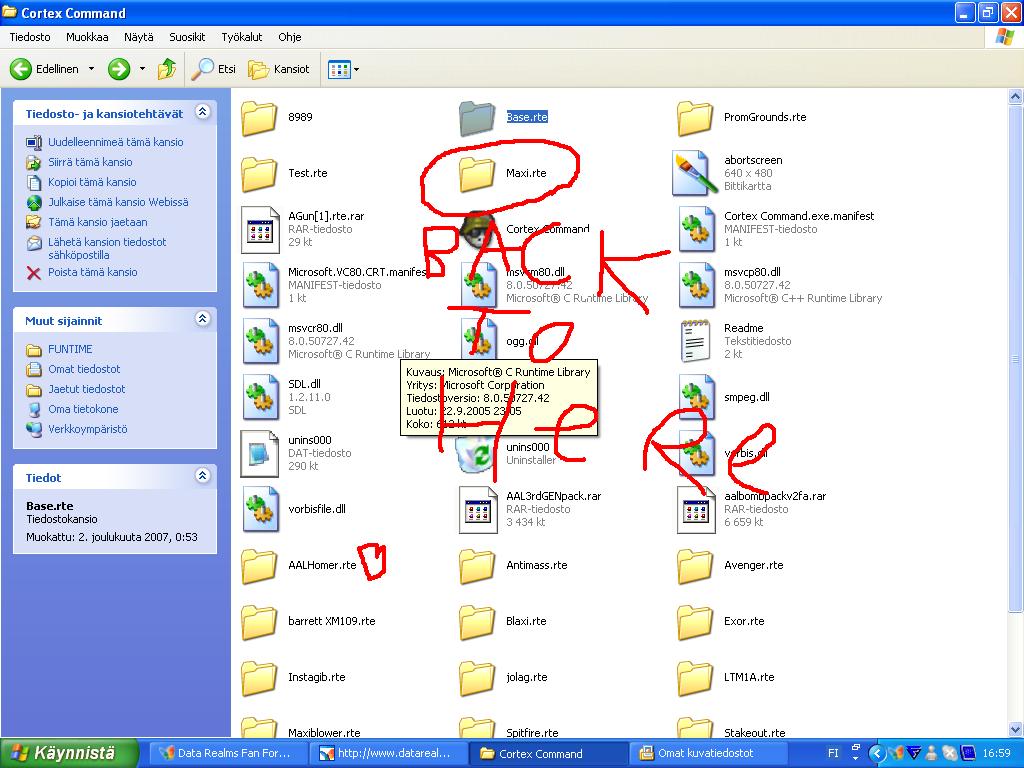Click the Etsi search toolbar button
Screen dimensions: 1024x768
[x=215, y=69]
